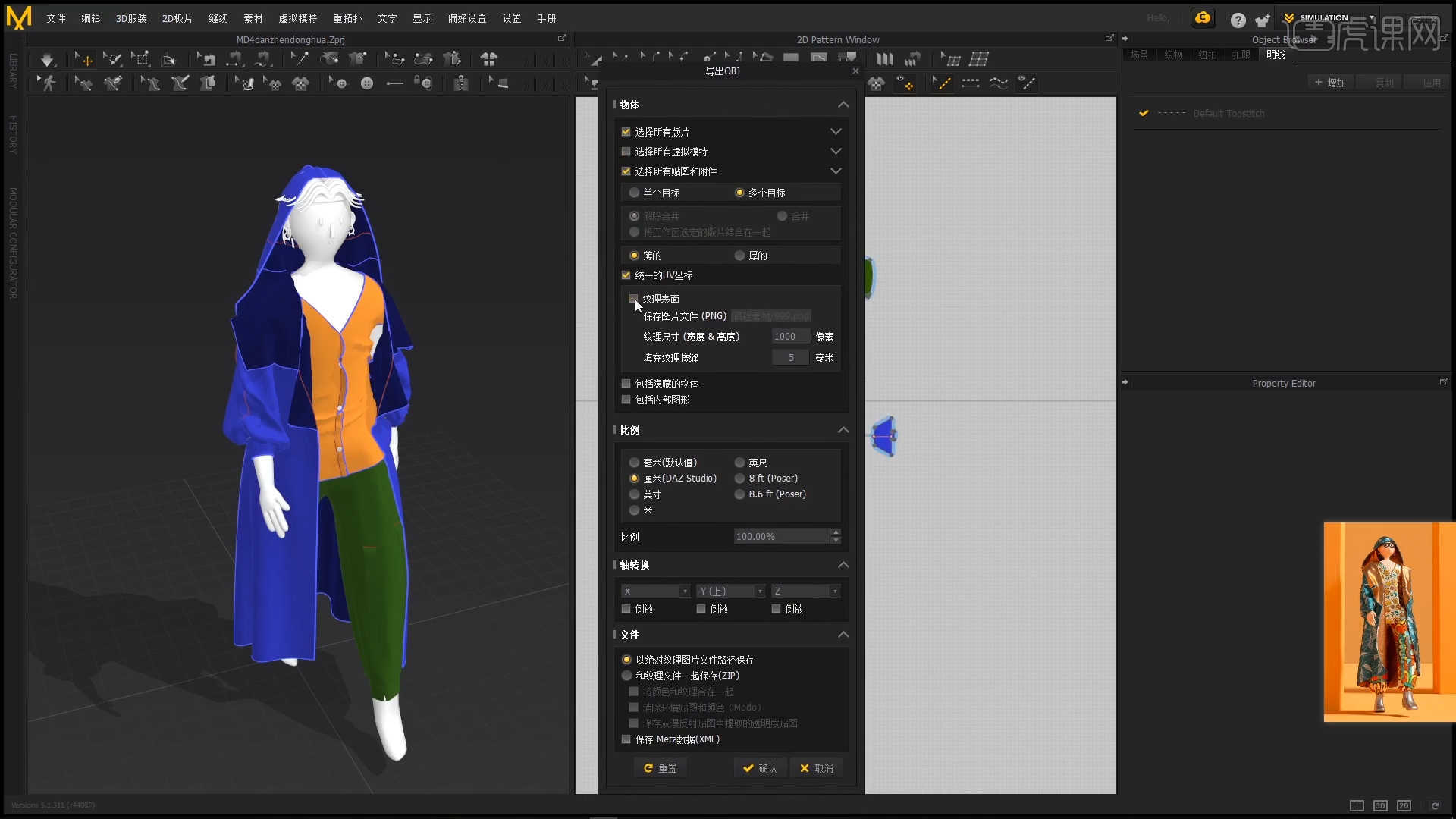Screen dimensions: 1456x819
Task: Collapse the 比例 section header
Action: pyautogui.click(x=843, y=430)
